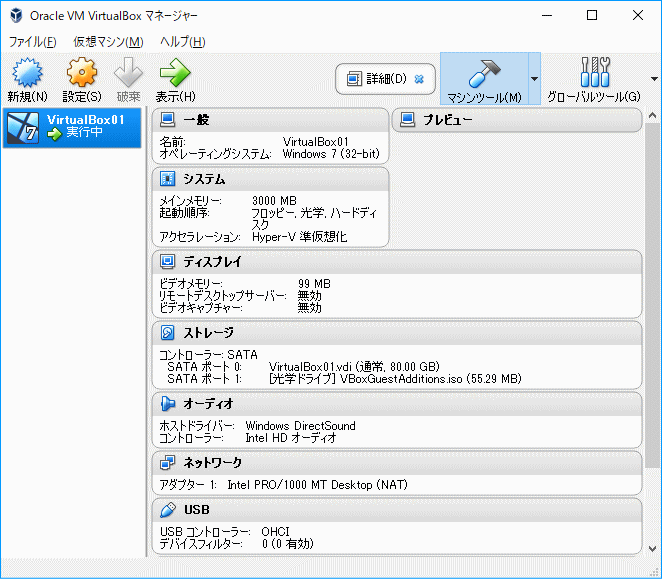Click the プレビュー section monitor icon

407,120
